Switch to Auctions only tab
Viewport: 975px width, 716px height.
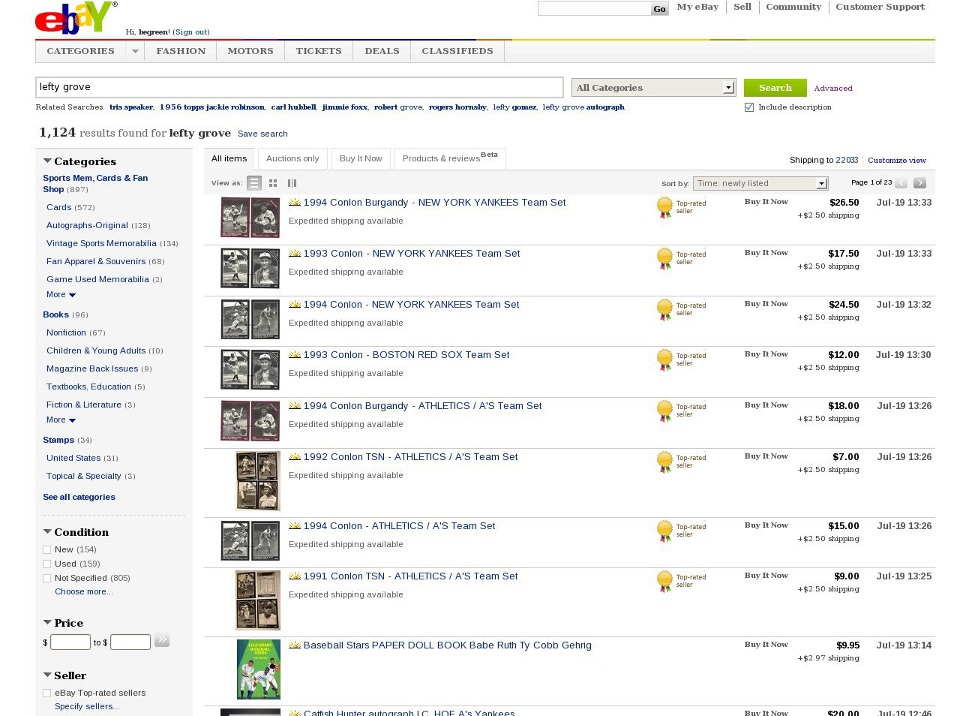pyautogui.click(x=292, y=158)
